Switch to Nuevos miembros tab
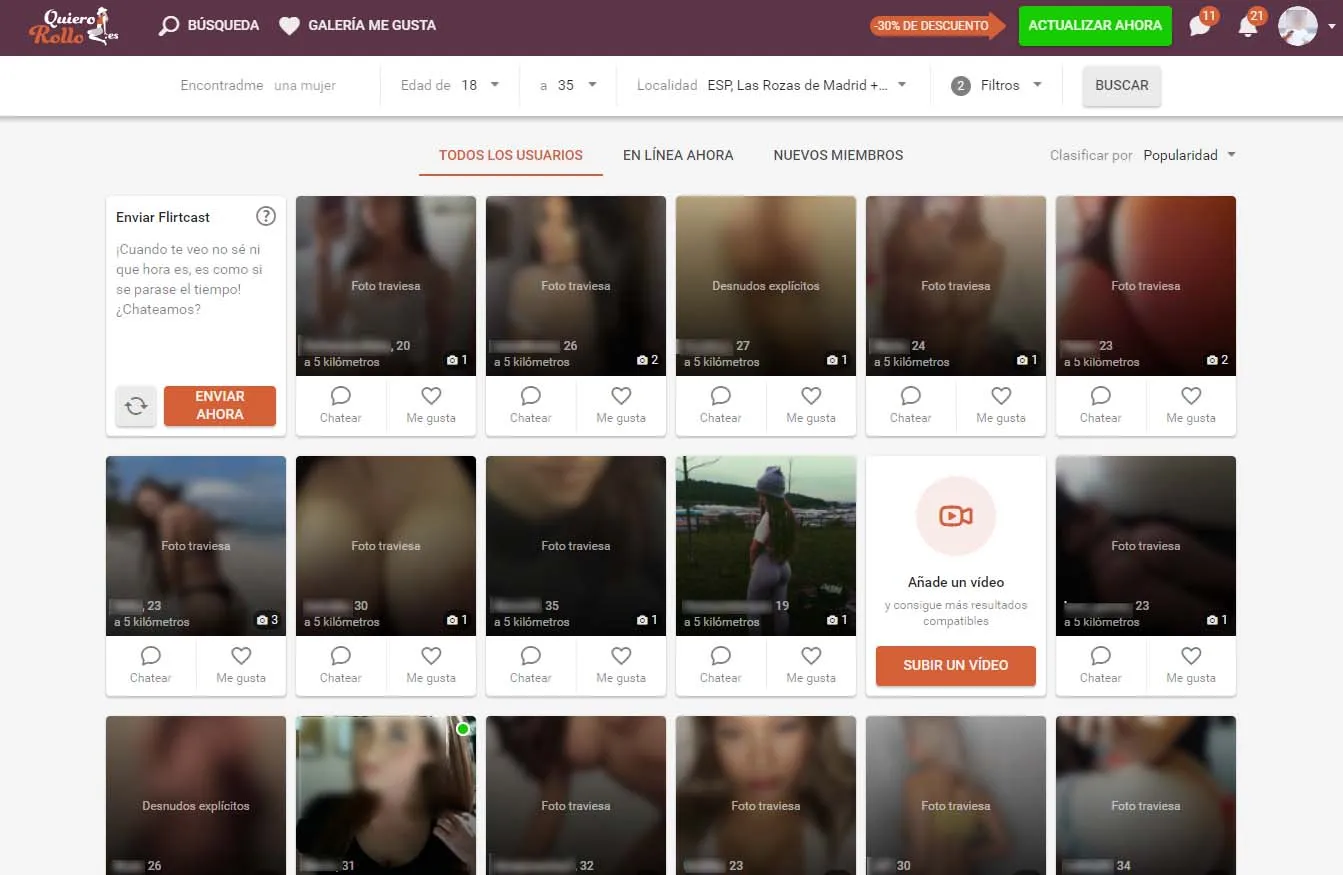1343x875 pixels. (838, 156)
